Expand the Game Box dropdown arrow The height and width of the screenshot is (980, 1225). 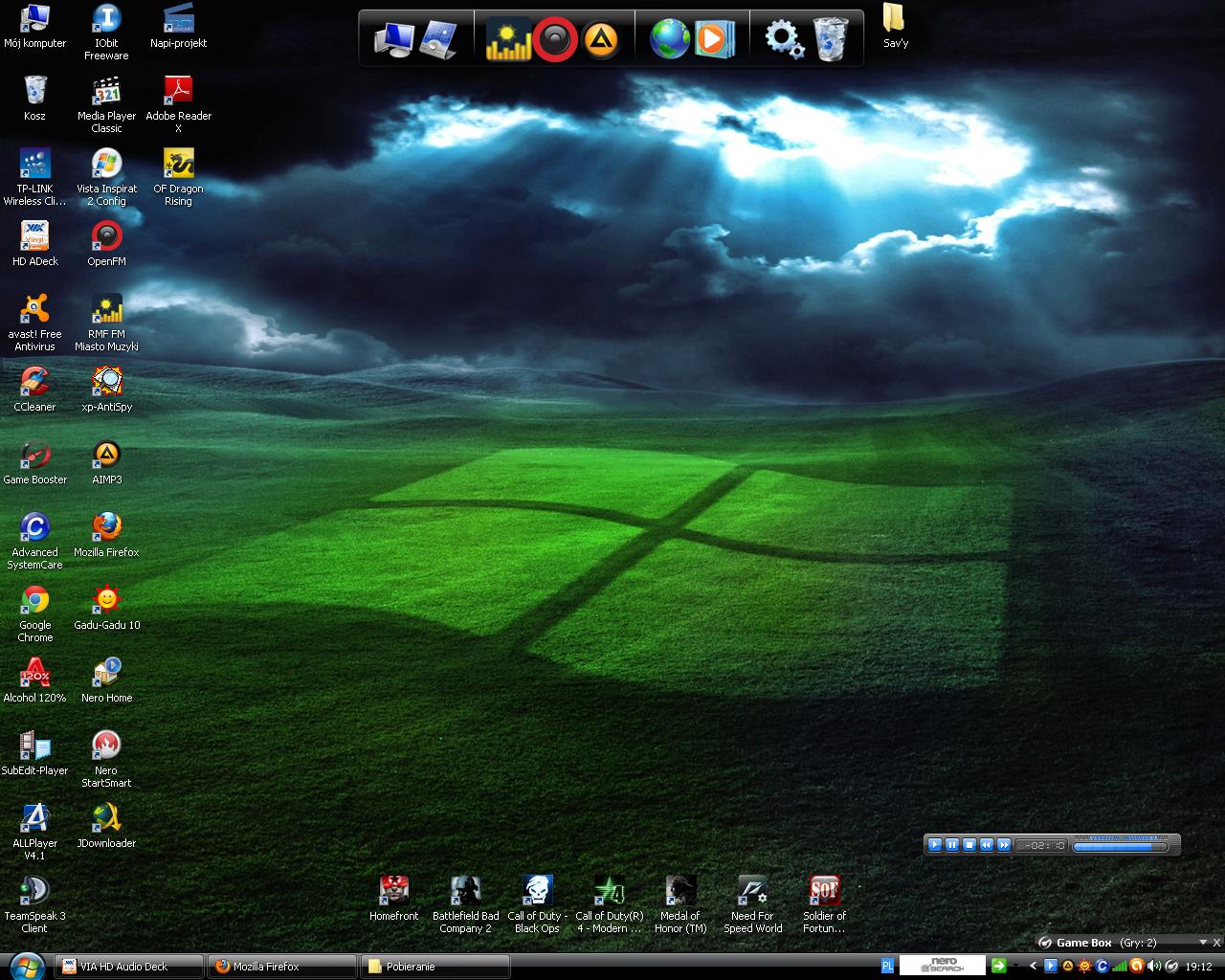point(1203,942)
